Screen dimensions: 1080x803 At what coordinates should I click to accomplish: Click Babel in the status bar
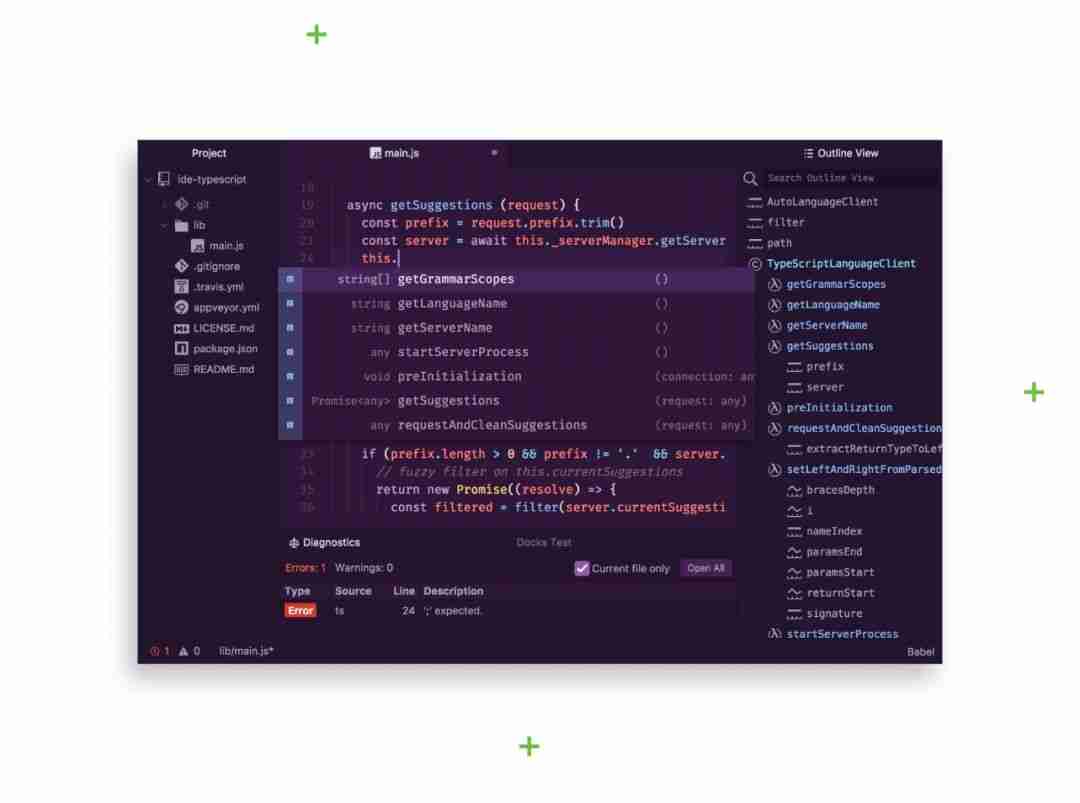(921, 650)
